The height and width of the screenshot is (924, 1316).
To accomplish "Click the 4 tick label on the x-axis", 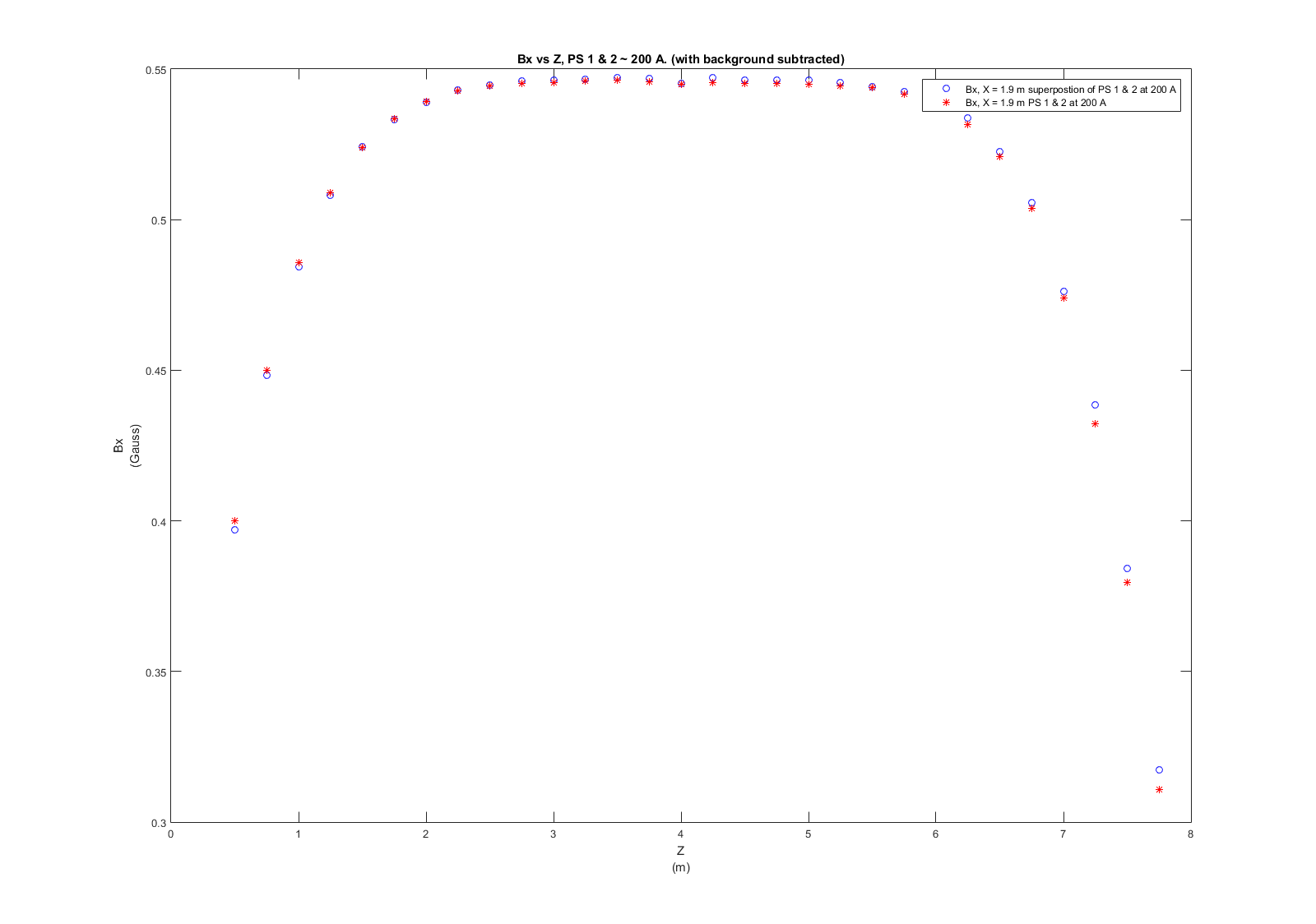I will [x=681, y=834].
